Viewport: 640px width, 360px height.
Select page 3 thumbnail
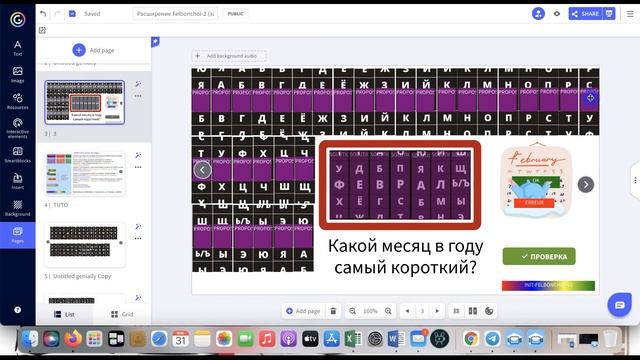84,102
